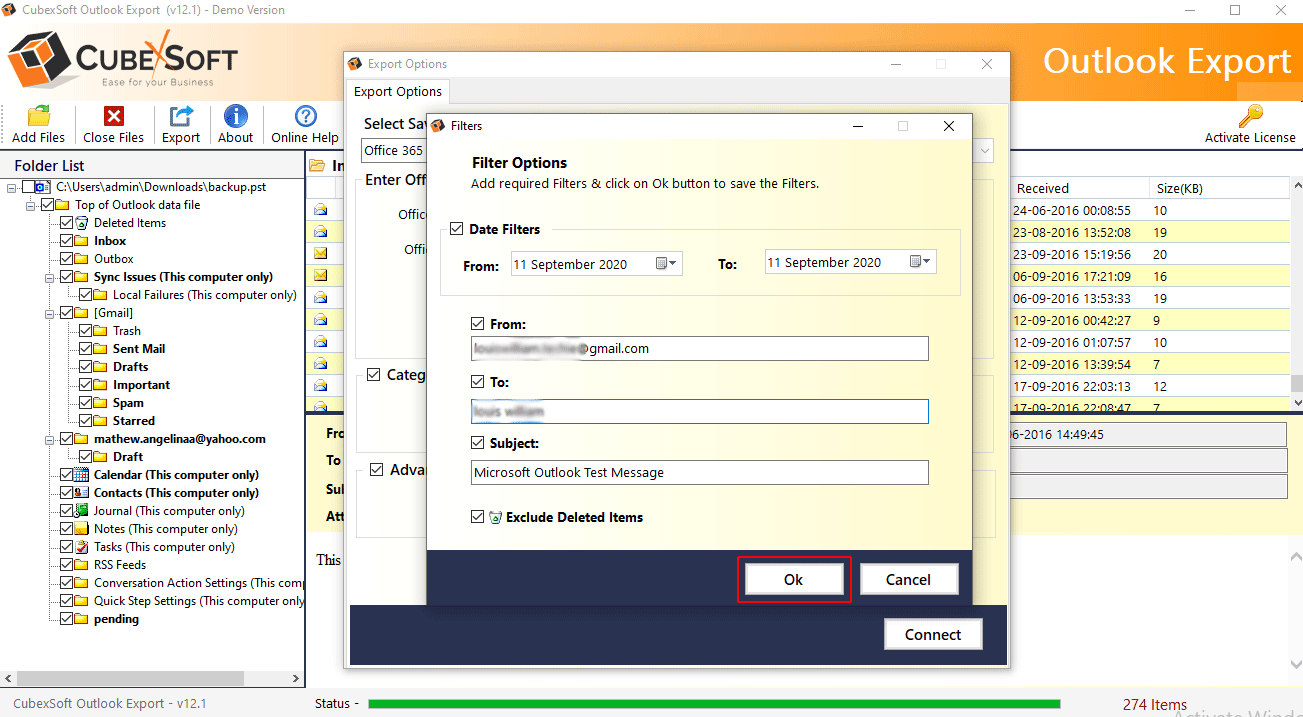The height and width of the screenshot is (717, 1303).
Task: Click the Sent Mail folder icon
Action: click(100, 349)
